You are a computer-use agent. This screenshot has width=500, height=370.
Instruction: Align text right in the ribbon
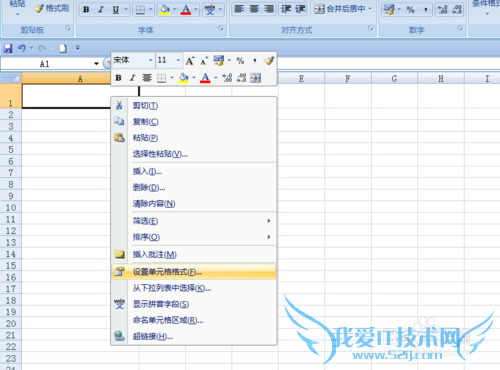[x=269, y=9]
